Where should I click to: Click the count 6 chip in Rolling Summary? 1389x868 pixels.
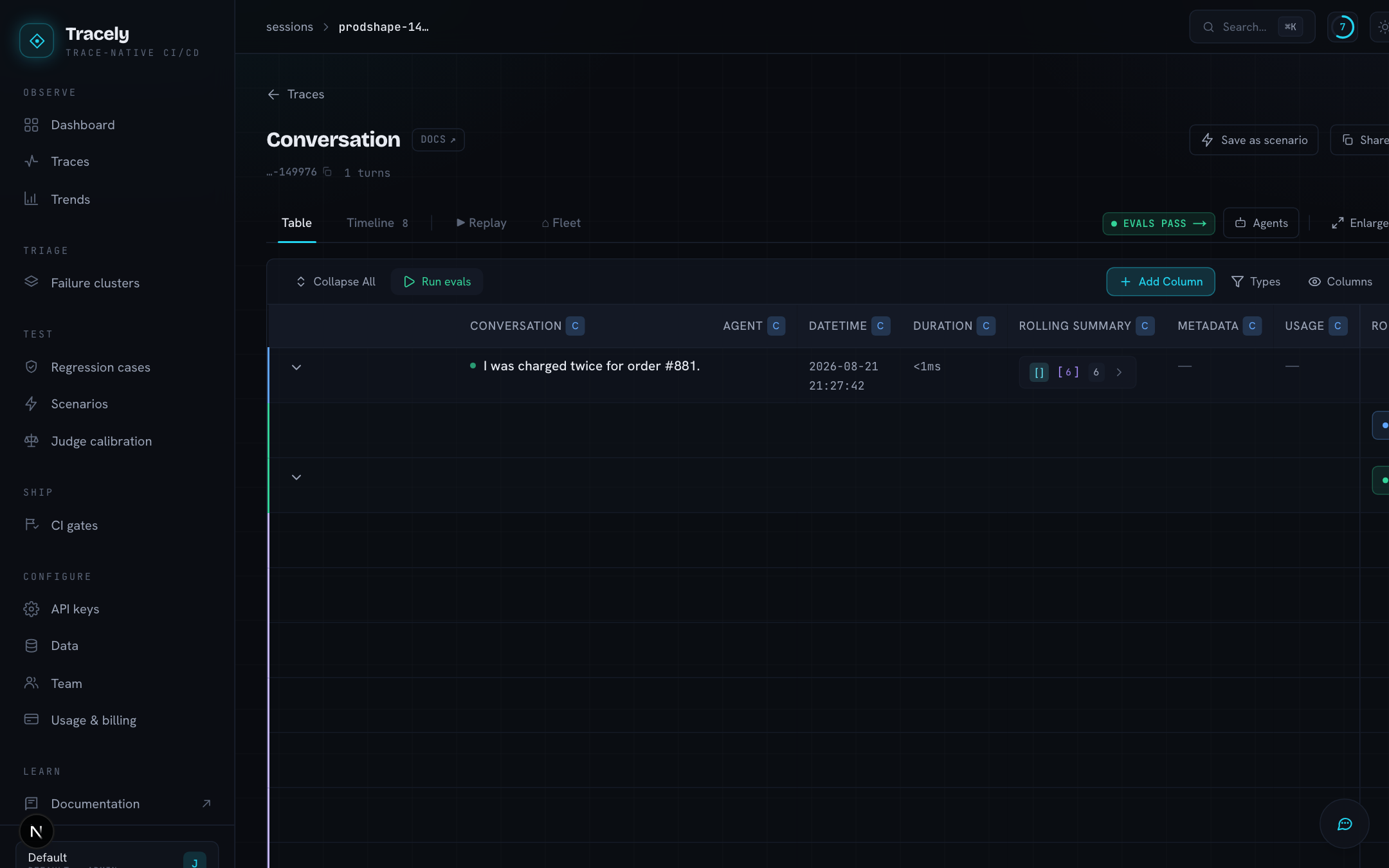click(1096, 372)
